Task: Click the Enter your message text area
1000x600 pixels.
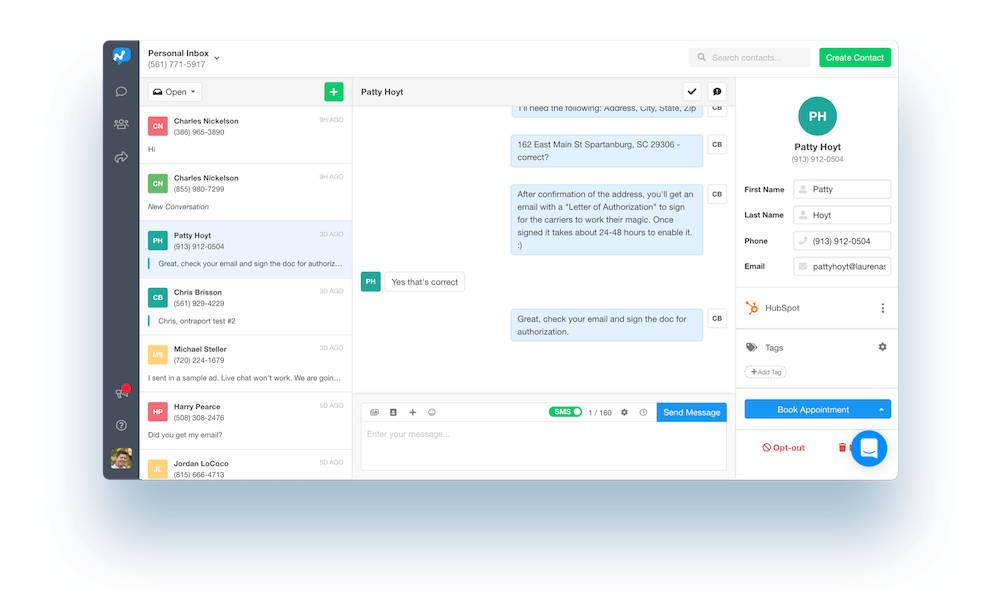Action: click(x=543, y=446)
